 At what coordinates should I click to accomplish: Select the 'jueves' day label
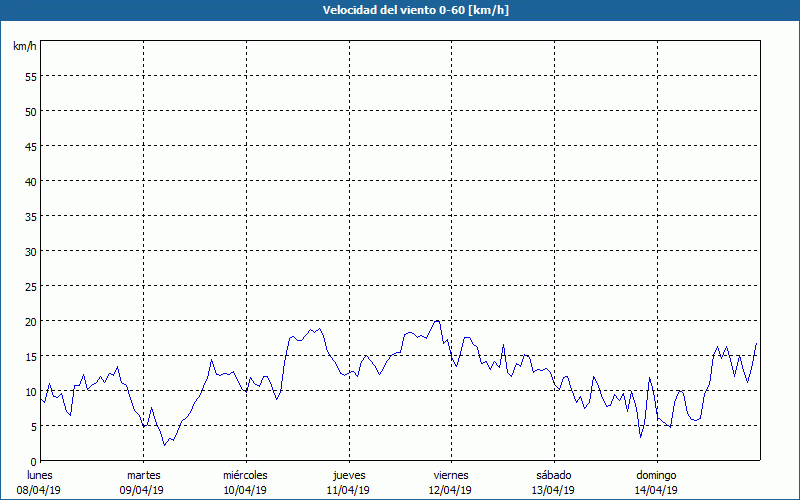coord(348,475)
